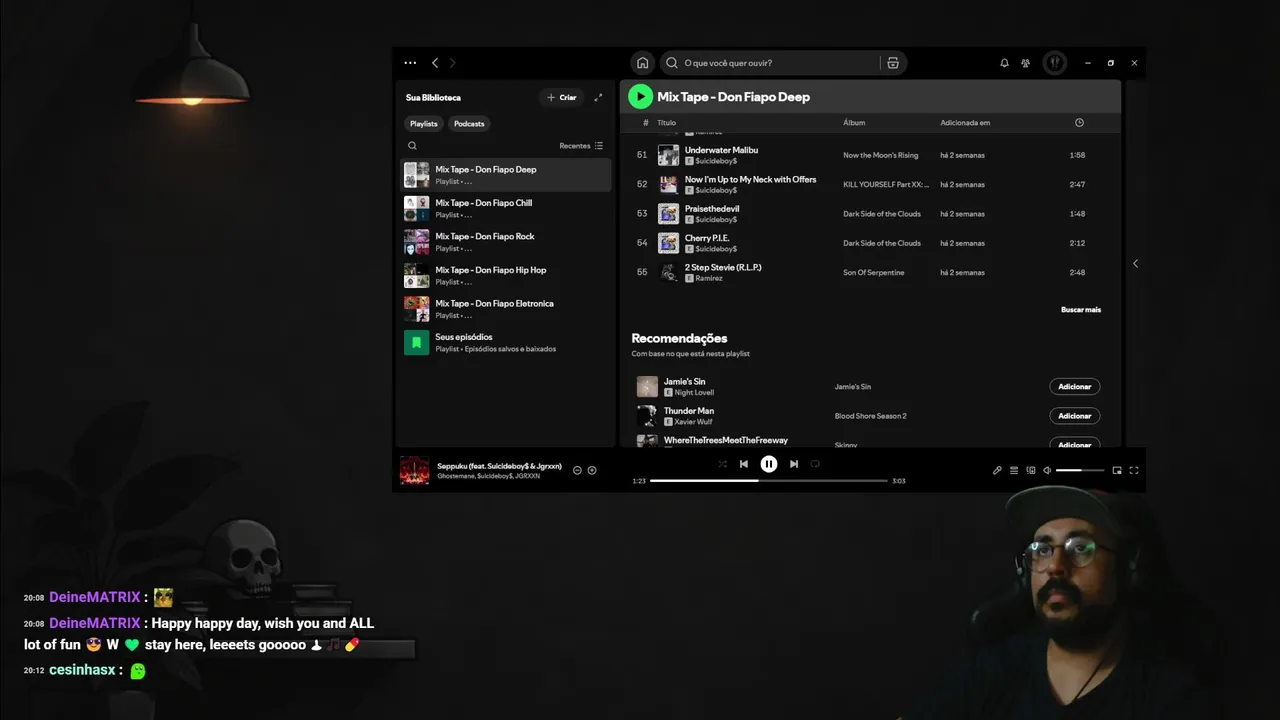Open Mix Tape - Don Fiapo Hip Hop playlist
This screenshot has height=720, width=1280.
pos(506,275)
